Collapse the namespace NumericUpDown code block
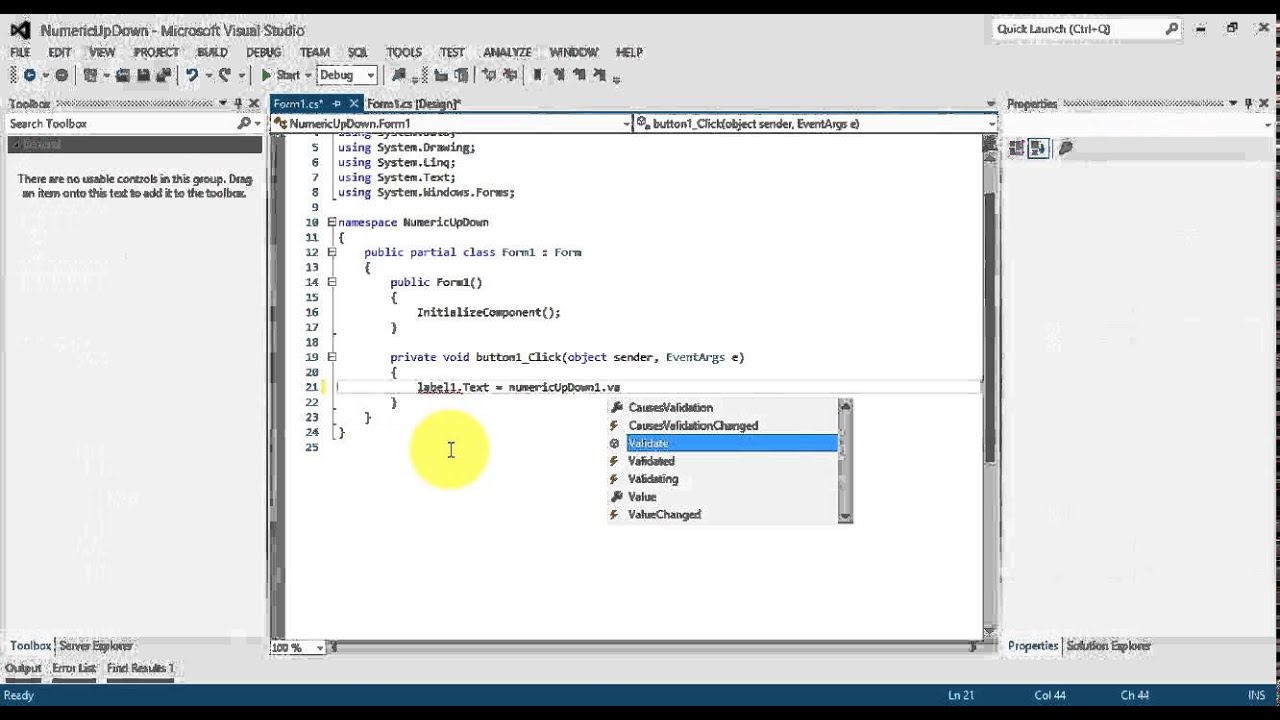 pos(332,222)
